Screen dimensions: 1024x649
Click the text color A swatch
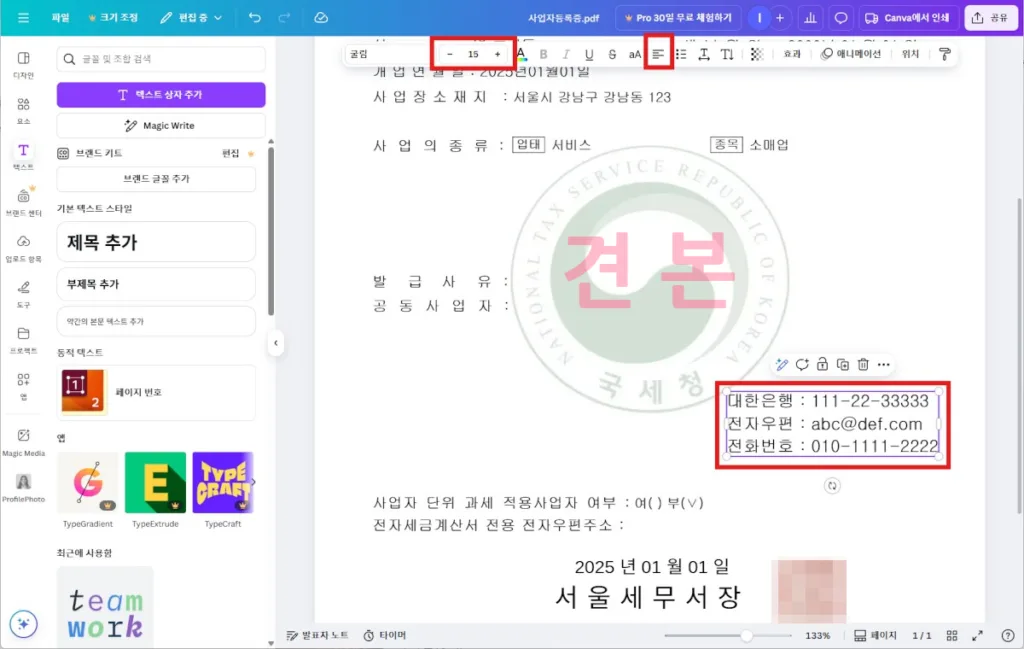pyautogui.click(x=520, y=54)
